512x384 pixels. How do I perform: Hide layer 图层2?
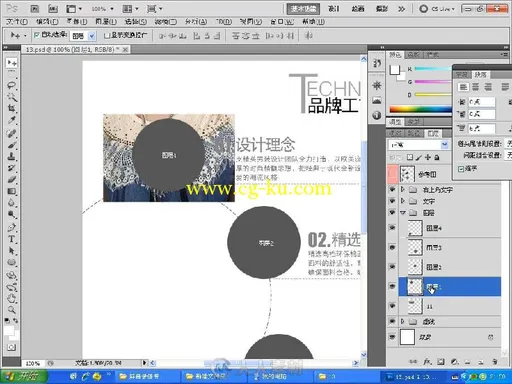[x=392, y=267]
